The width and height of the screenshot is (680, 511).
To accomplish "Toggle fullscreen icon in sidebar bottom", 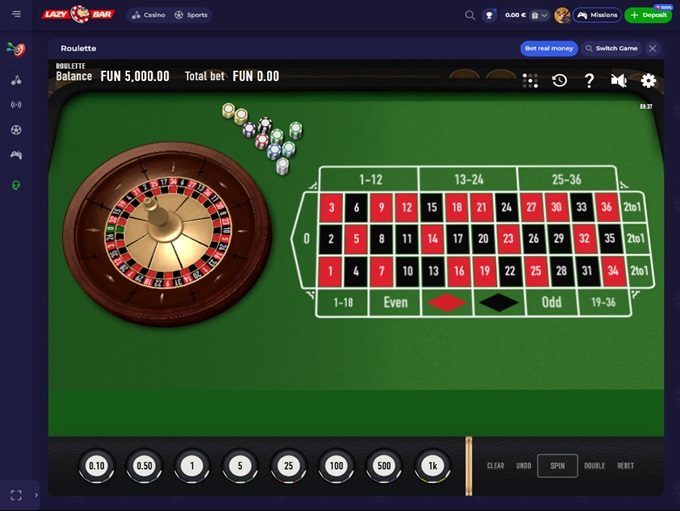I will tap(16, 495).
